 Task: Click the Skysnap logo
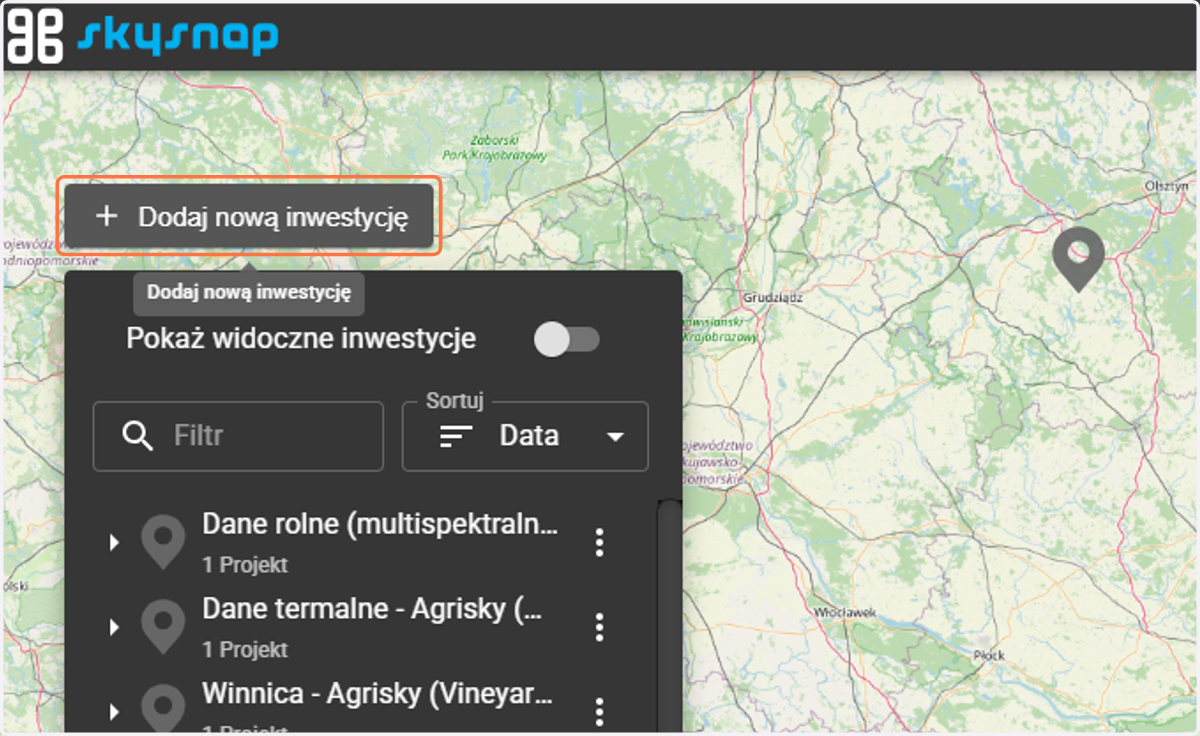click(x=142, y=35)
